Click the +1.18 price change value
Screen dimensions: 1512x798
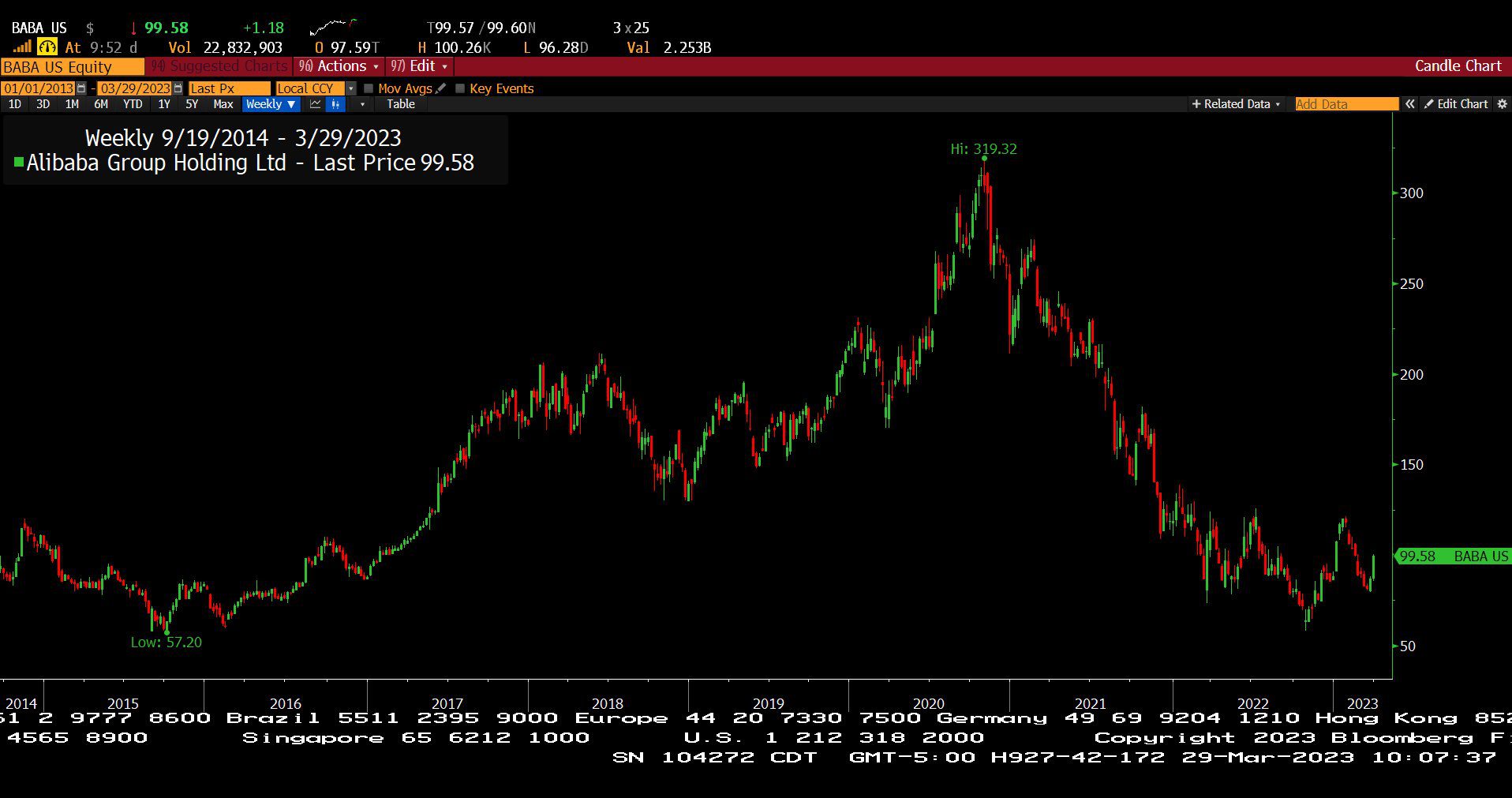click(x=263, y=28)
